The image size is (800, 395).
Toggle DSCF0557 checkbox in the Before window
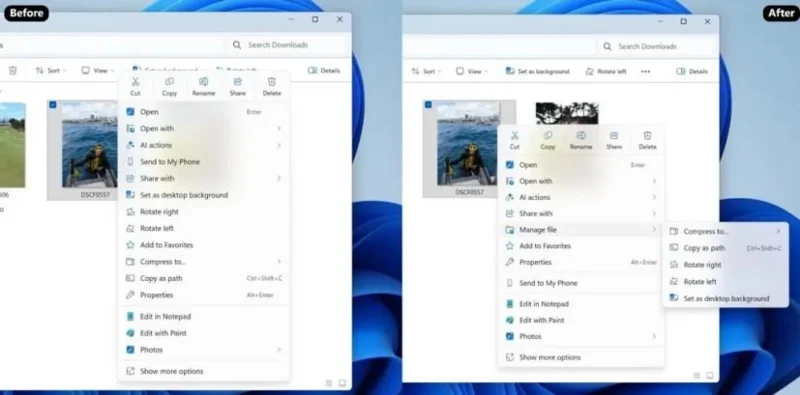point(53,105)
